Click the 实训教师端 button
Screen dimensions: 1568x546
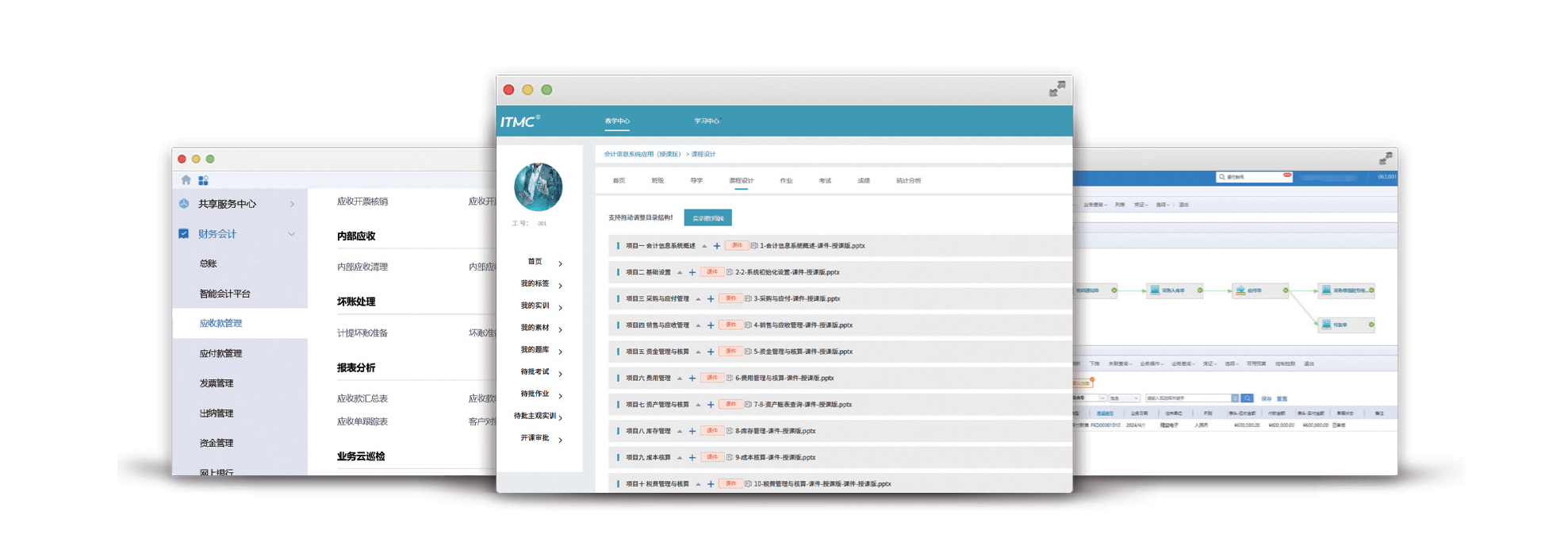[707, 218]
